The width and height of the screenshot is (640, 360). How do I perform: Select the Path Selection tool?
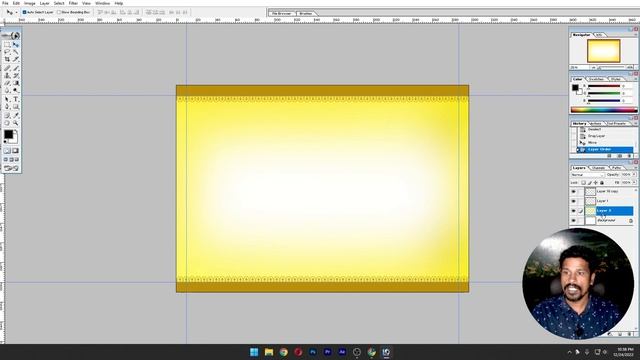[x=7, y=99]
